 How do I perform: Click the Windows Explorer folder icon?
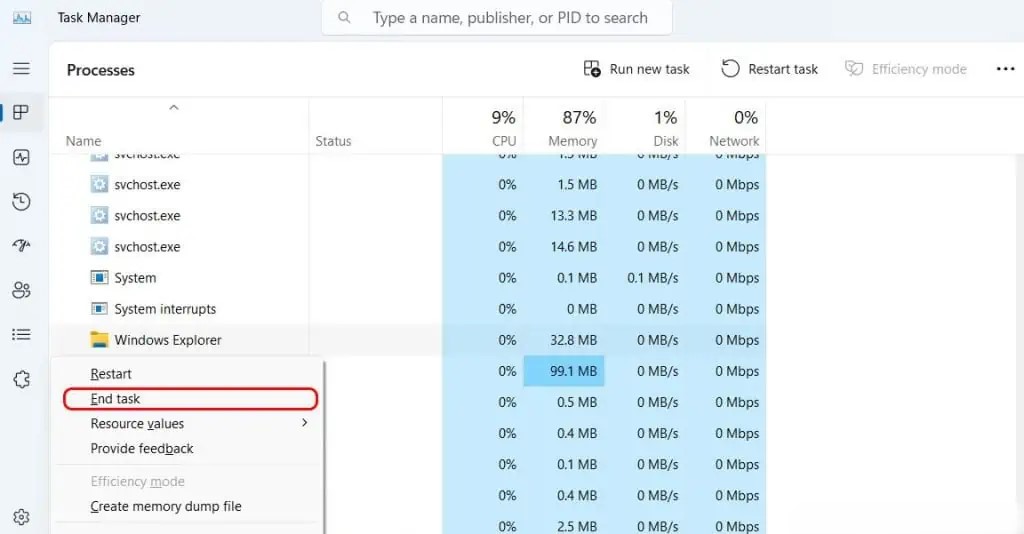99,339
